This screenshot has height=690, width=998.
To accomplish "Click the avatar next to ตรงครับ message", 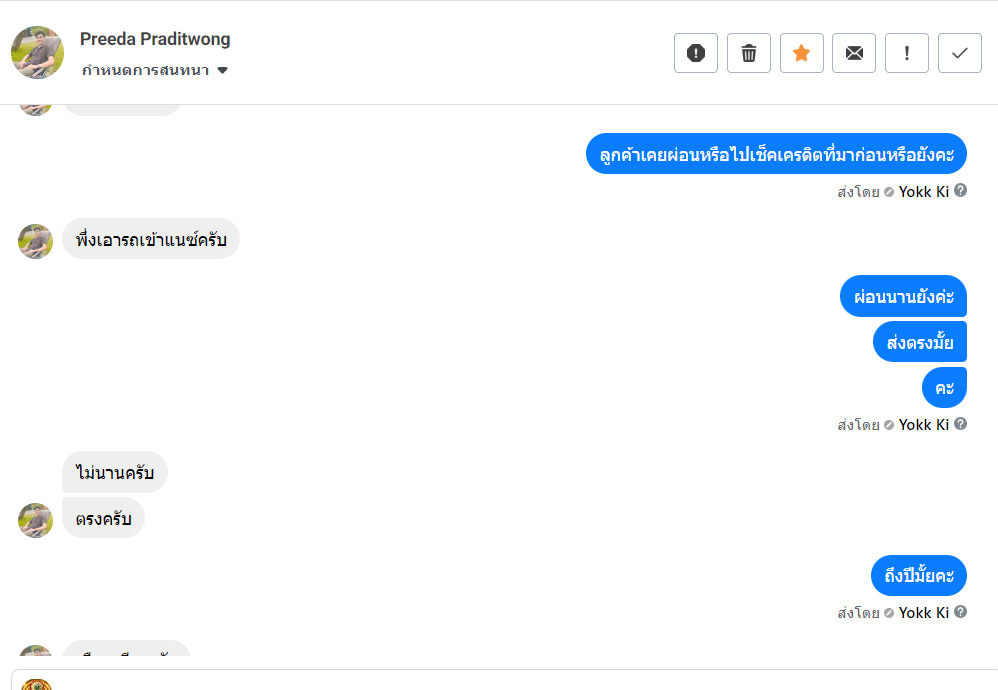I will coord(35,520).
